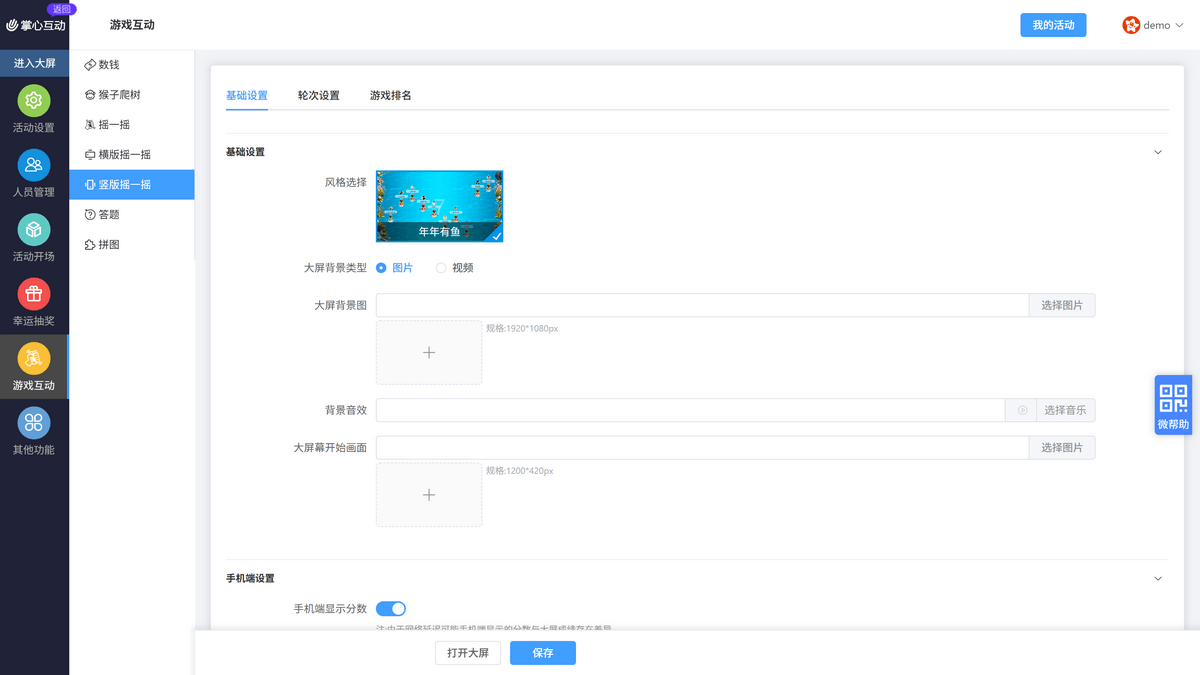Image resolution: width=1200 pixels, height=675 pixels.
Task: Open the 活动设置 gear icon
Action: click(34, 101)
